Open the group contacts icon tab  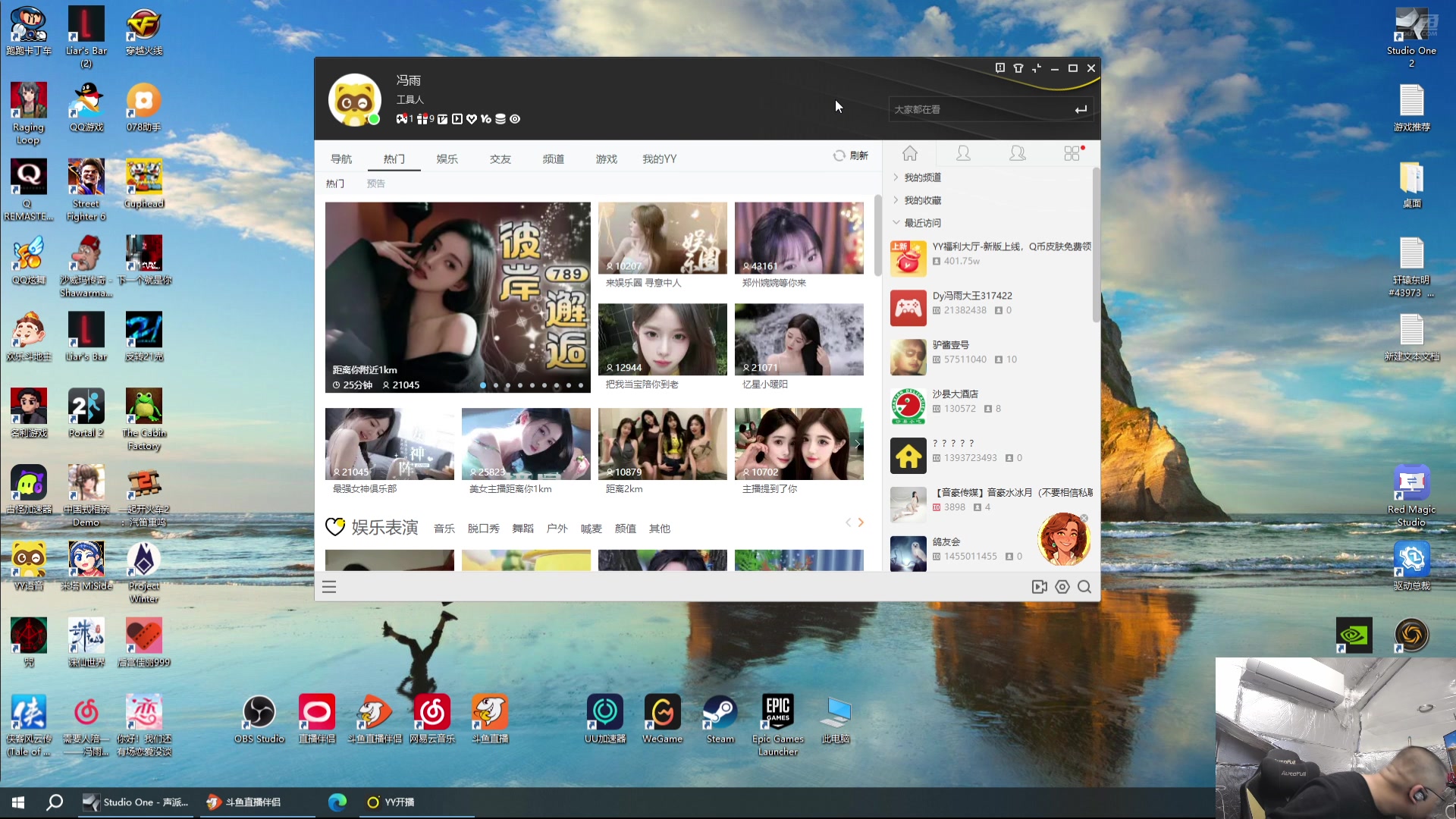click(1018, 154)
